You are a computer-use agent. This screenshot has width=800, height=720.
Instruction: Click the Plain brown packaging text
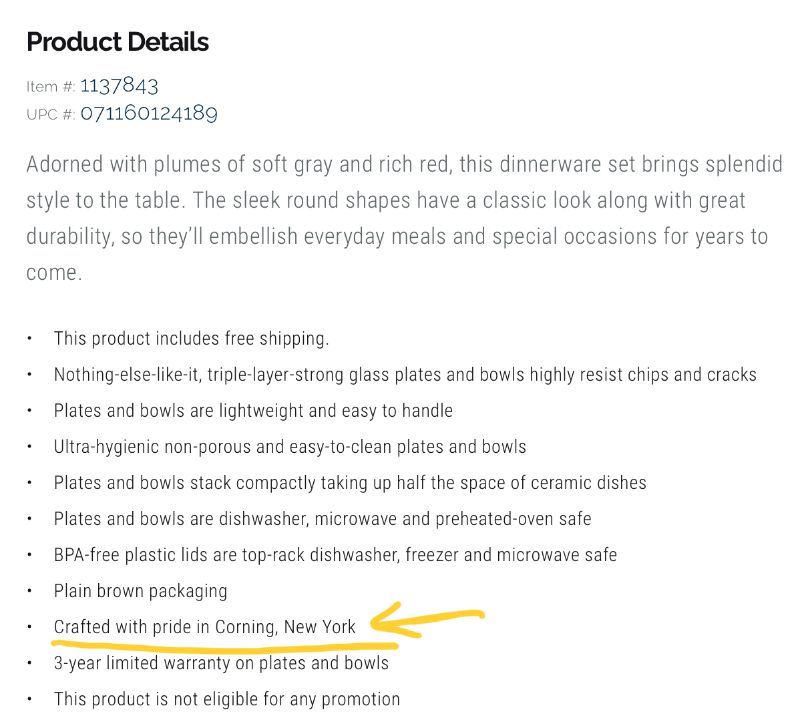point(140,591)
